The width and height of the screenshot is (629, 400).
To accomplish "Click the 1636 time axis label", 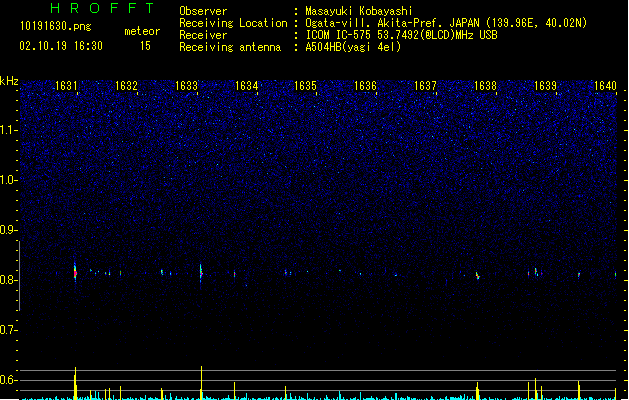I will (365, 86).
